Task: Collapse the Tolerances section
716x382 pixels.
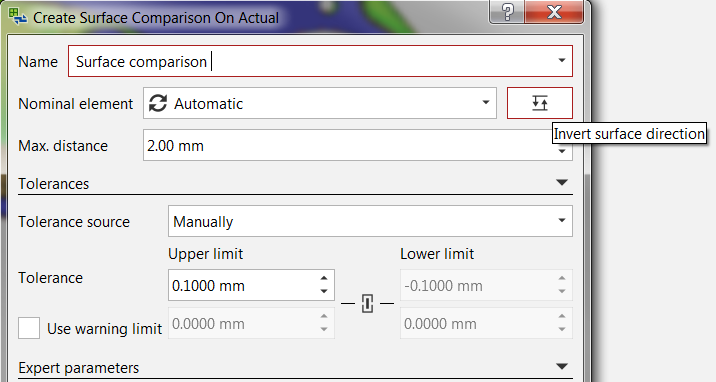Action: pyautogui.click(x=562, y=183)
